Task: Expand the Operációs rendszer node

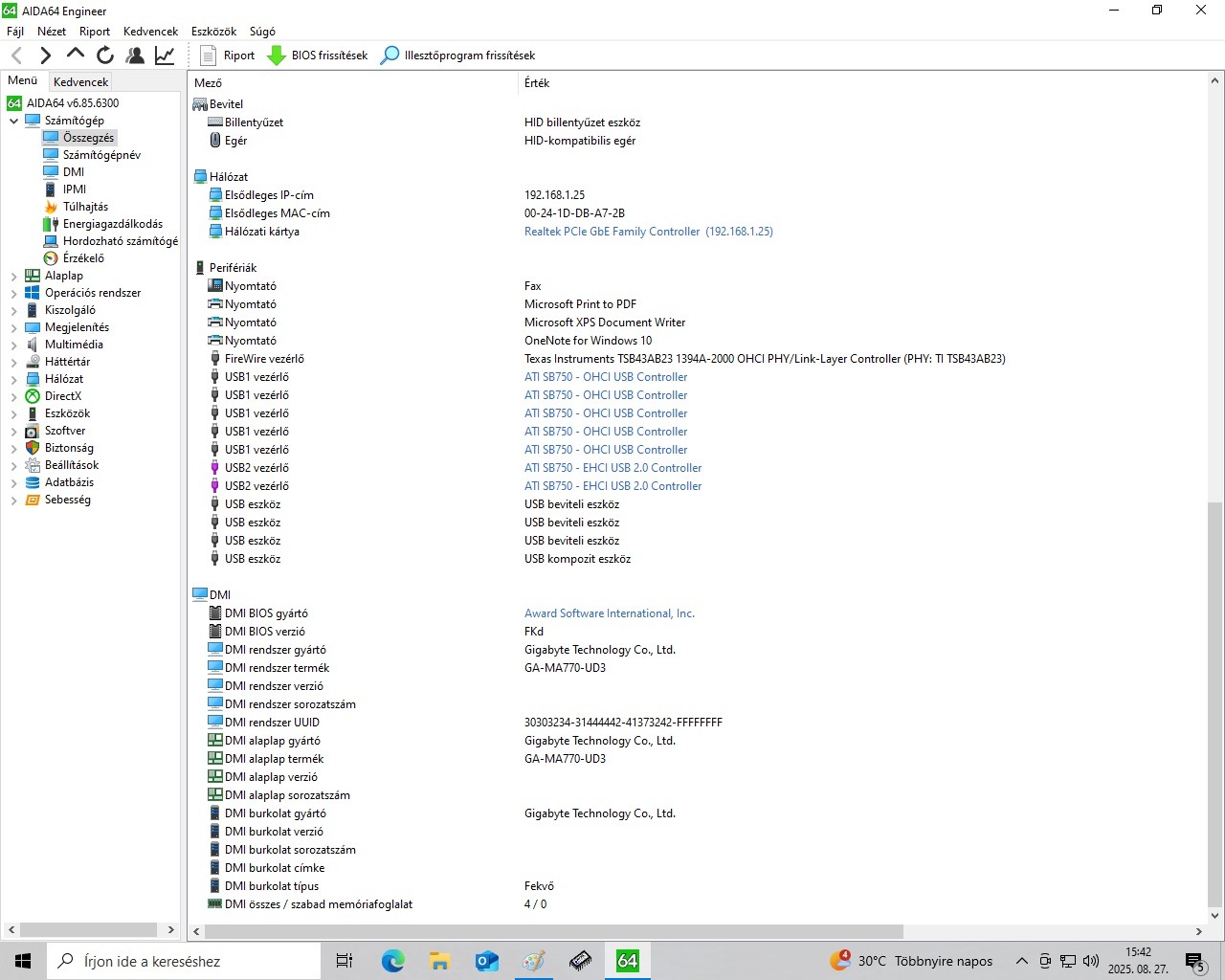Action: [x=13, y=293]
